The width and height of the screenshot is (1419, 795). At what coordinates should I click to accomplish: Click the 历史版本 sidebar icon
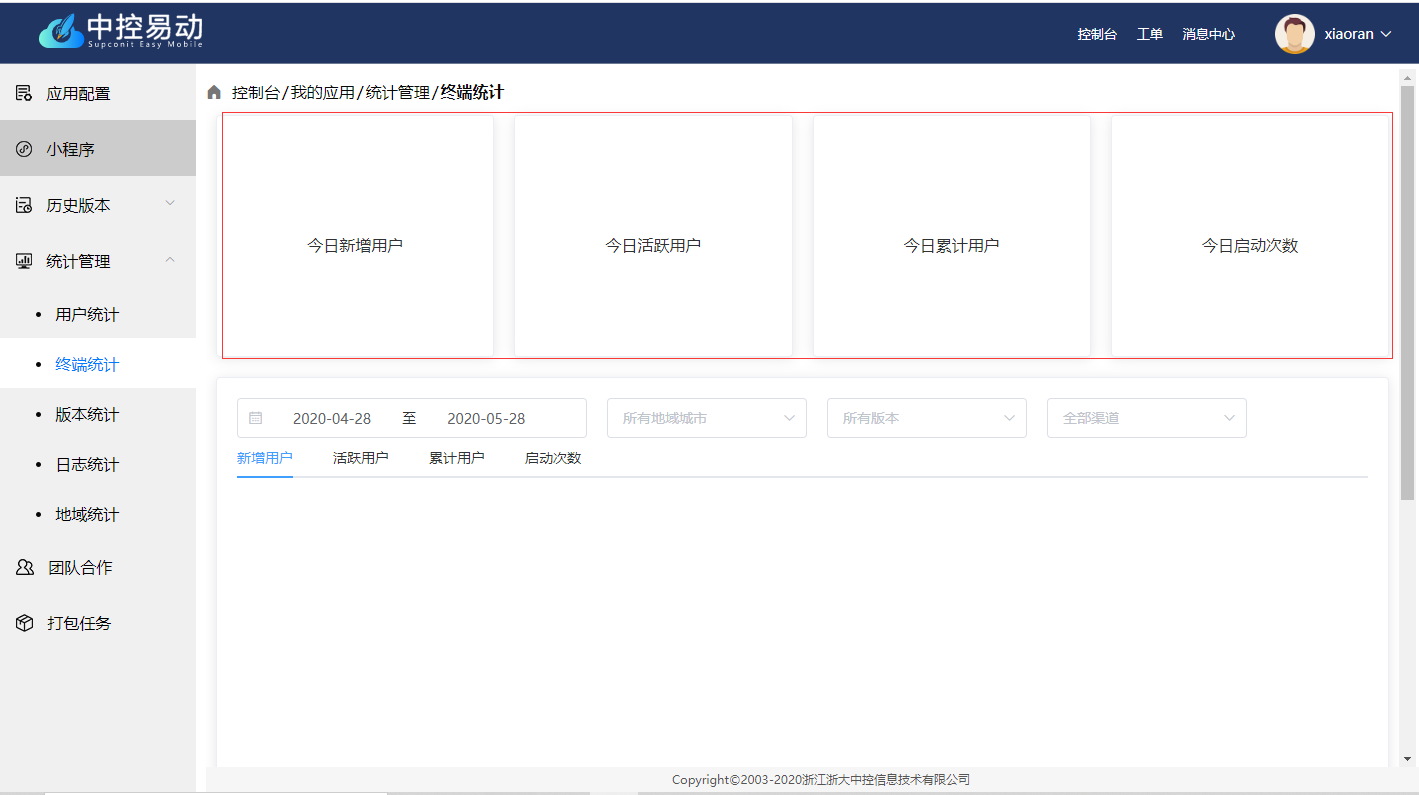[24, 205]
